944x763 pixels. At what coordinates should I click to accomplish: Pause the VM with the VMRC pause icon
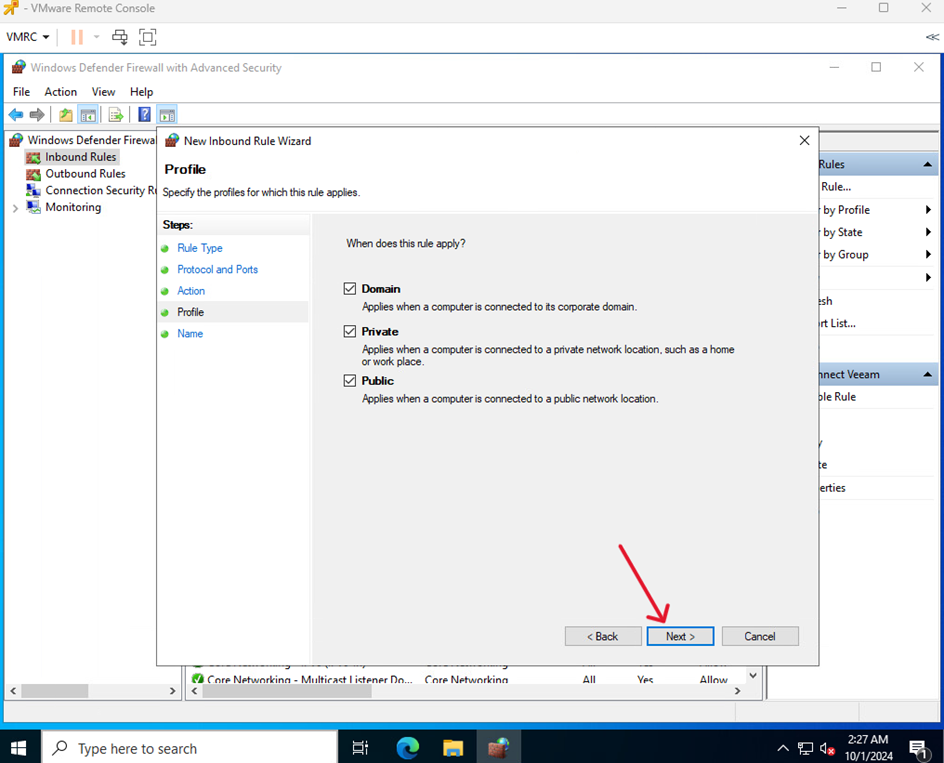pyautogui.click(x=77, y=37)
